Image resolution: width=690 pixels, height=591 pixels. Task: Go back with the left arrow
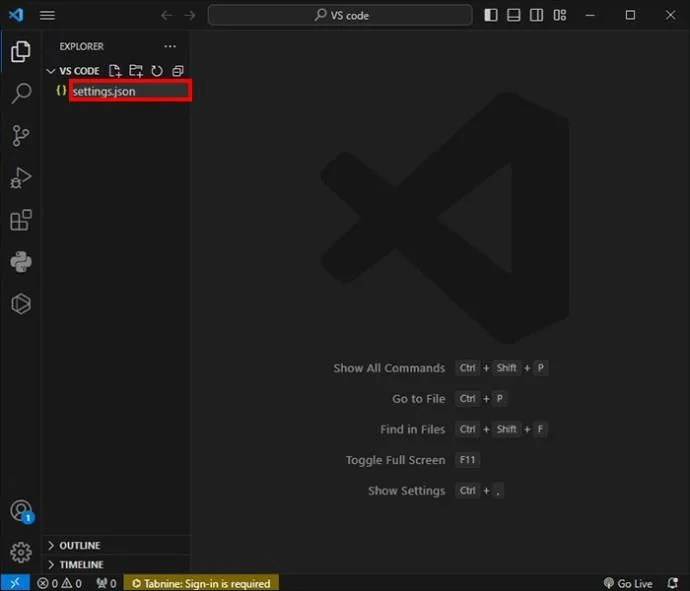click(x=166, y=15)
